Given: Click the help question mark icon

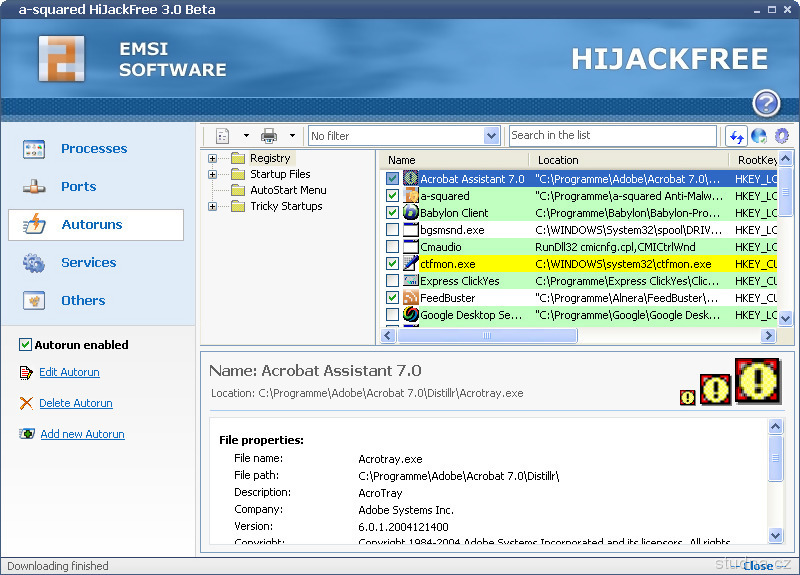Looking at the screenshot, I should coord(766,102).
